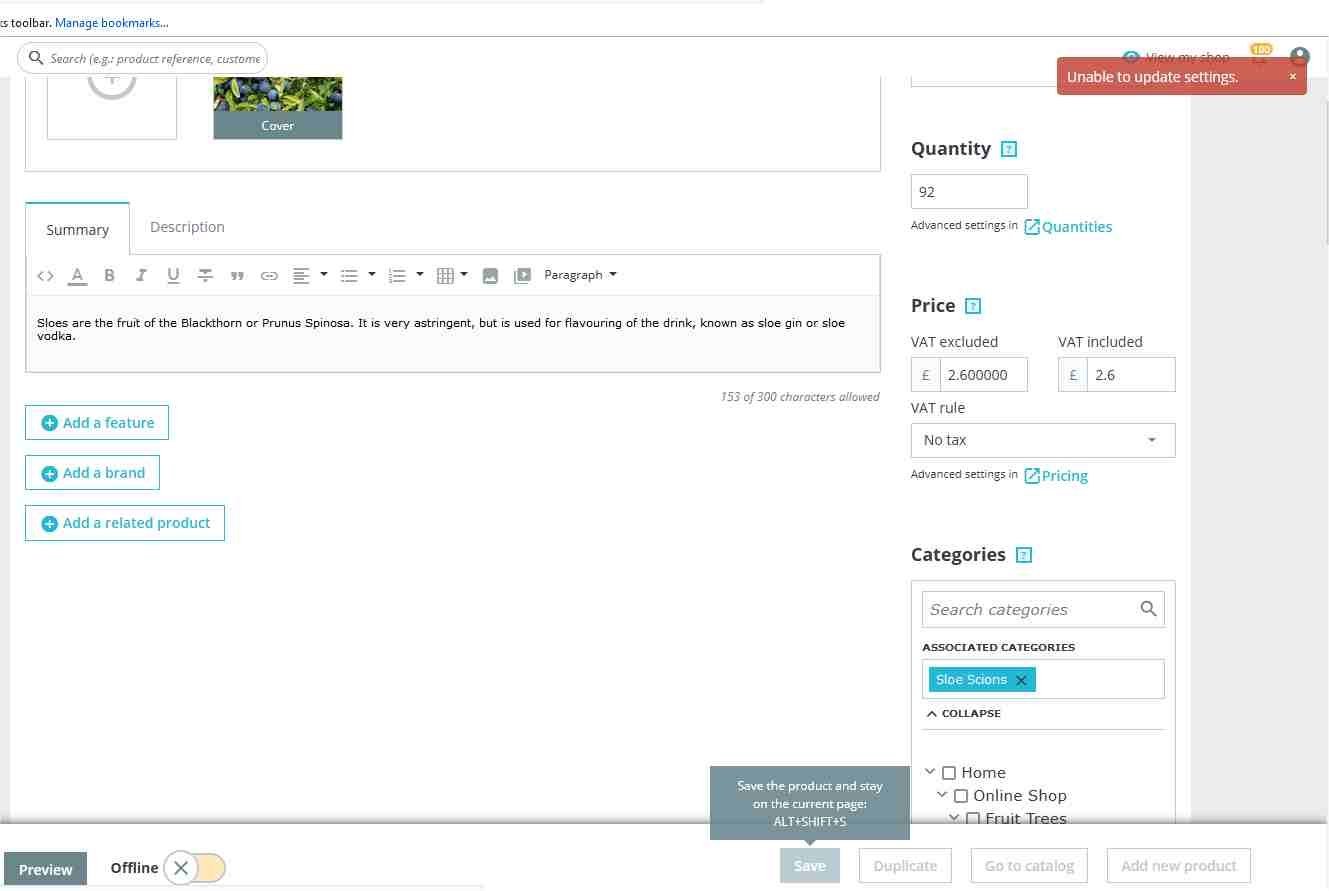The width and height of the screenshot is (1329, 891).
Task: Edit the VAT excluded price field
Action: tap(983, 375)
